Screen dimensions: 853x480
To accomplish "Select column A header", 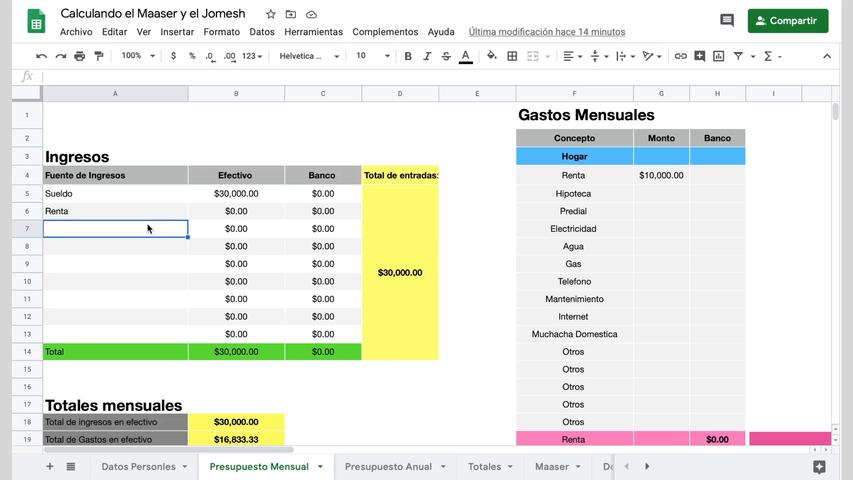I will coord(115,94).
